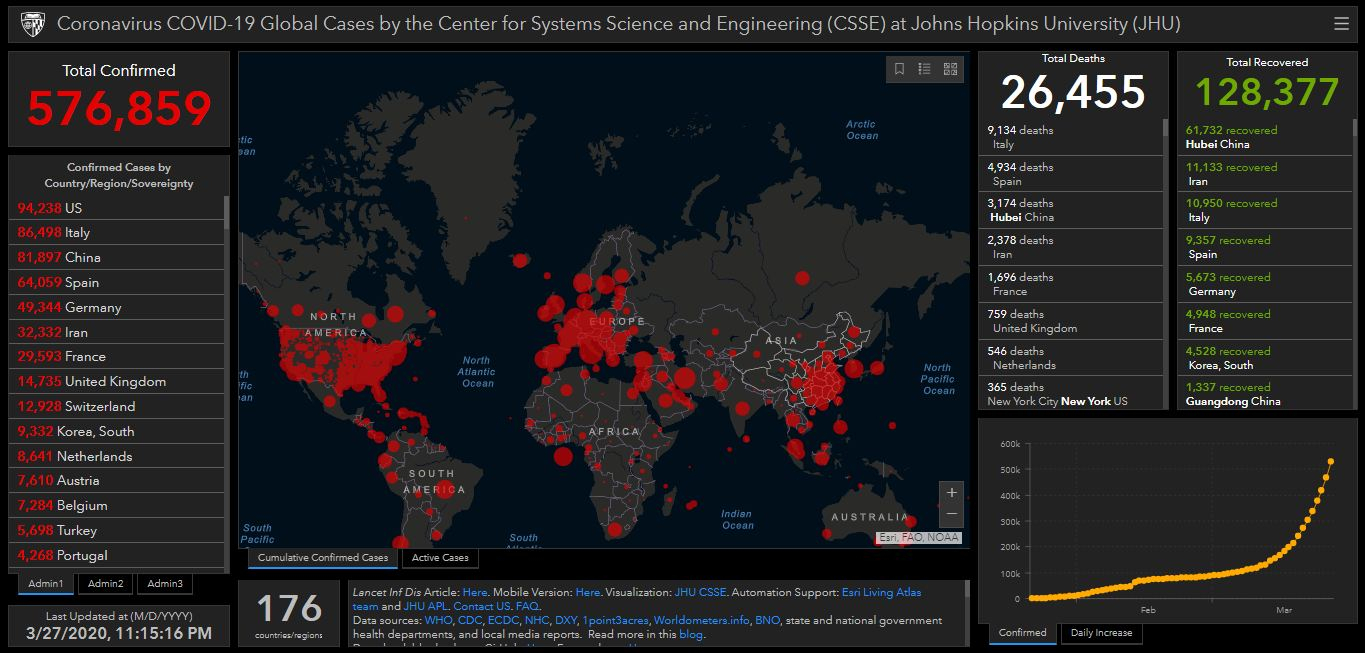Open the JHU CSSE visualization link
This screenshot has height=653, width=1365.
pyautogui.click(x=699, y=593)
